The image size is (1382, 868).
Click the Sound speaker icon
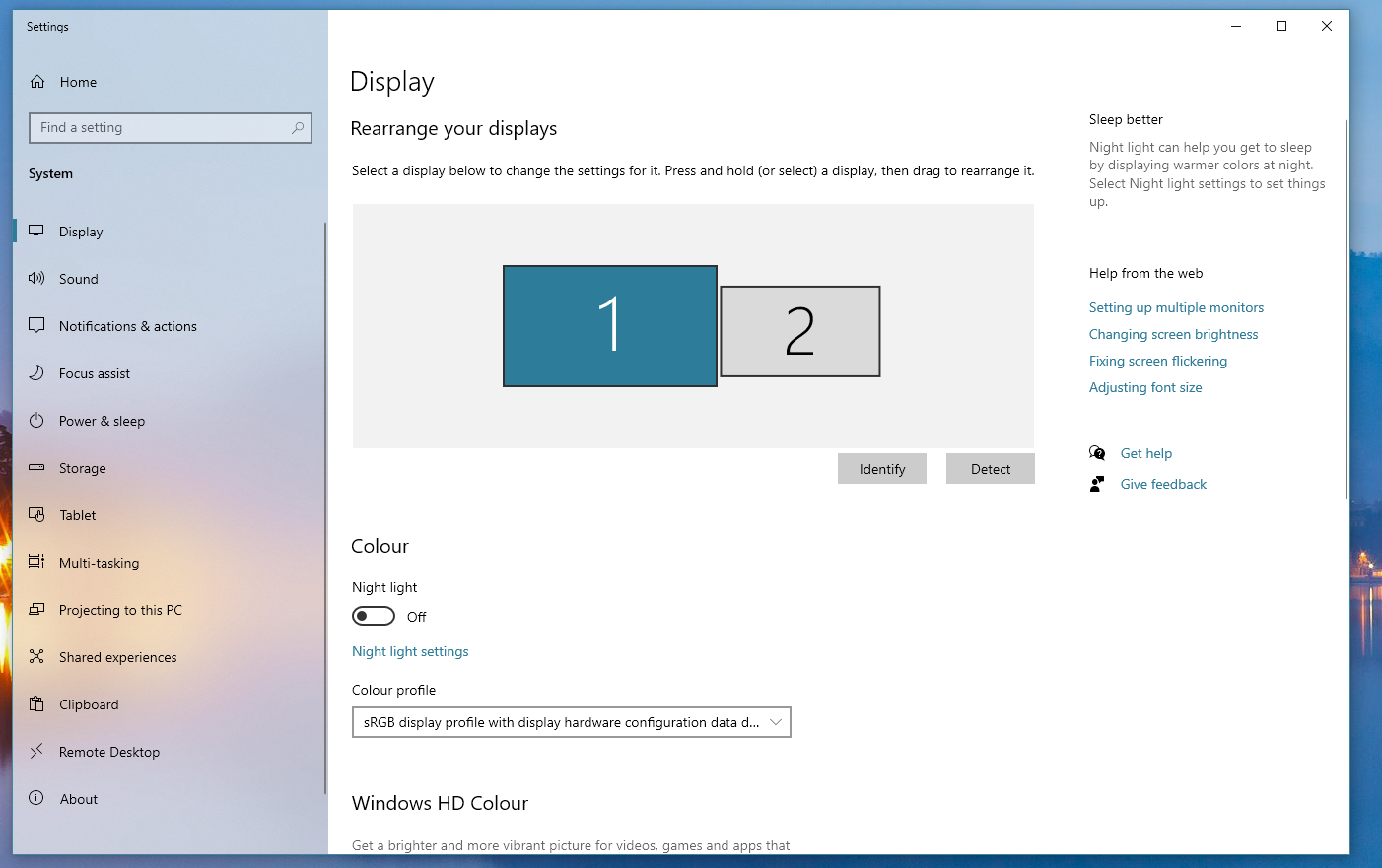click(x=36, y=279)
